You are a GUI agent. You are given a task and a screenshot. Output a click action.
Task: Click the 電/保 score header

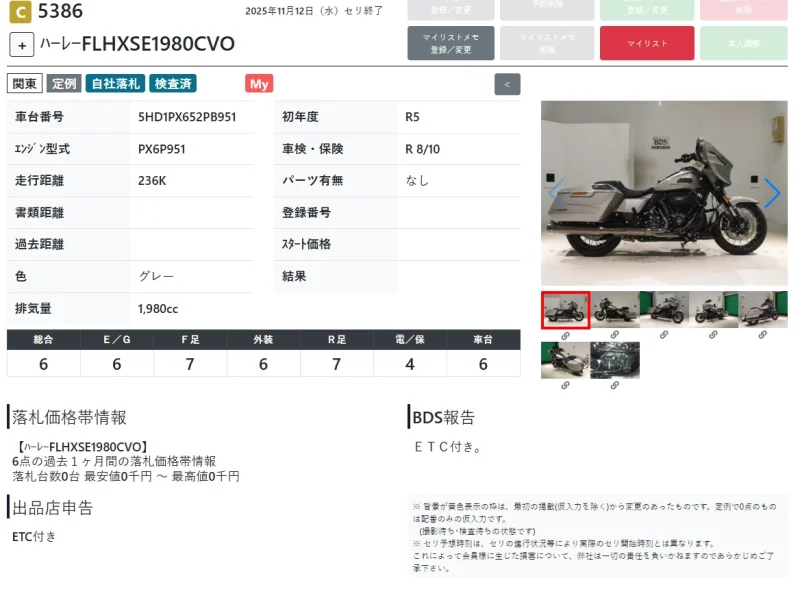click(x=410, y=340)
